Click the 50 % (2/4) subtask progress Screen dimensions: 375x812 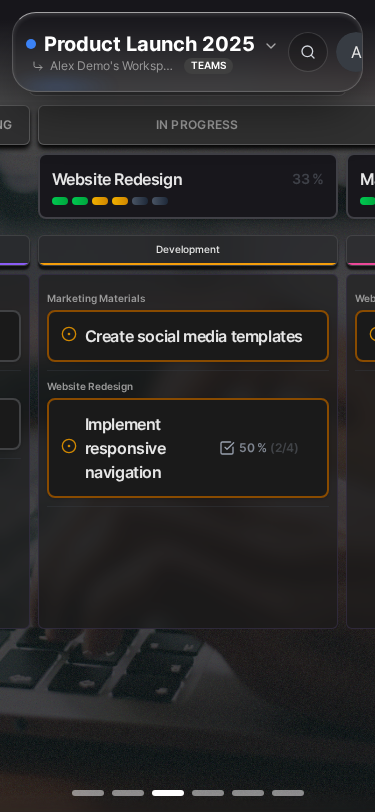tap(268, 448)
